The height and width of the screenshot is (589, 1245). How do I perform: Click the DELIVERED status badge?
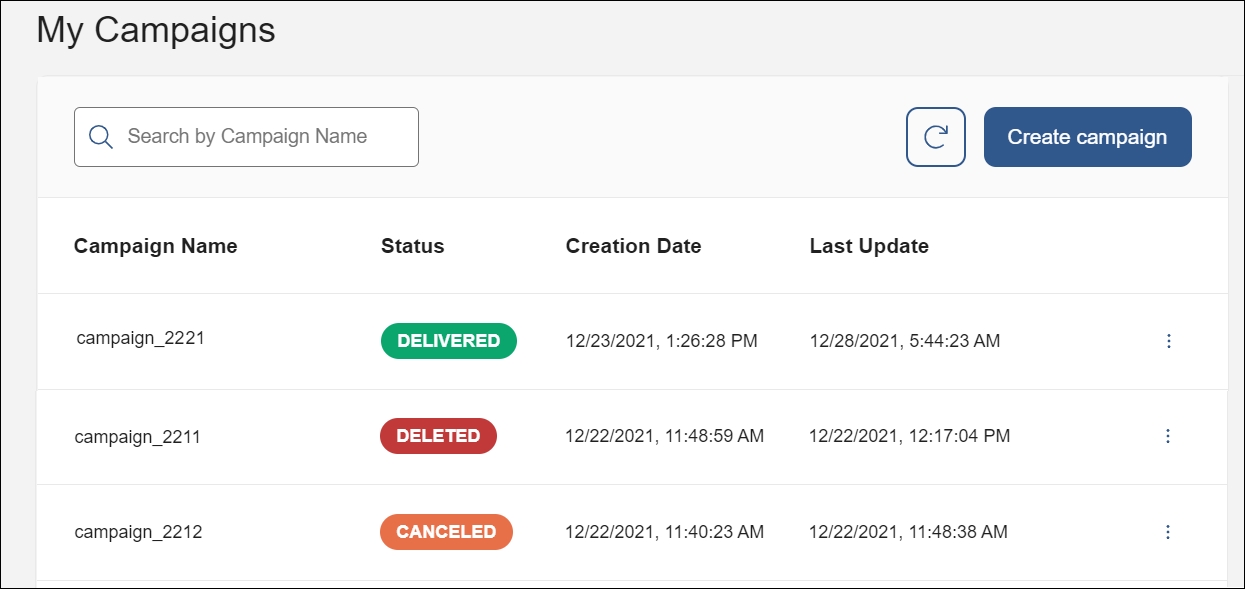(x=448, y=341)
